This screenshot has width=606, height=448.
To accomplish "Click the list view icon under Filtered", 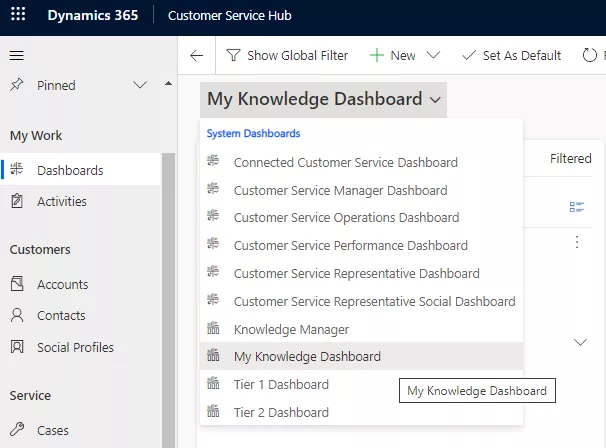I will [x=577, y=207].
